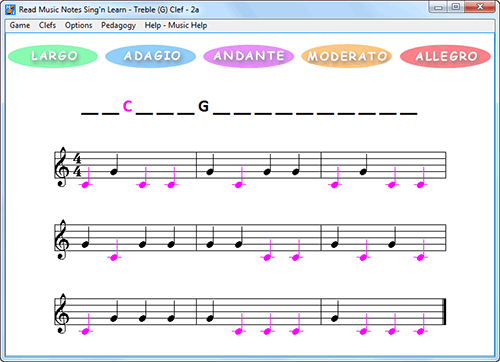Viewport: 500px width, 362px height.
Task: Click the first magenta C note on the third staff
Action: tap(86, 331)
